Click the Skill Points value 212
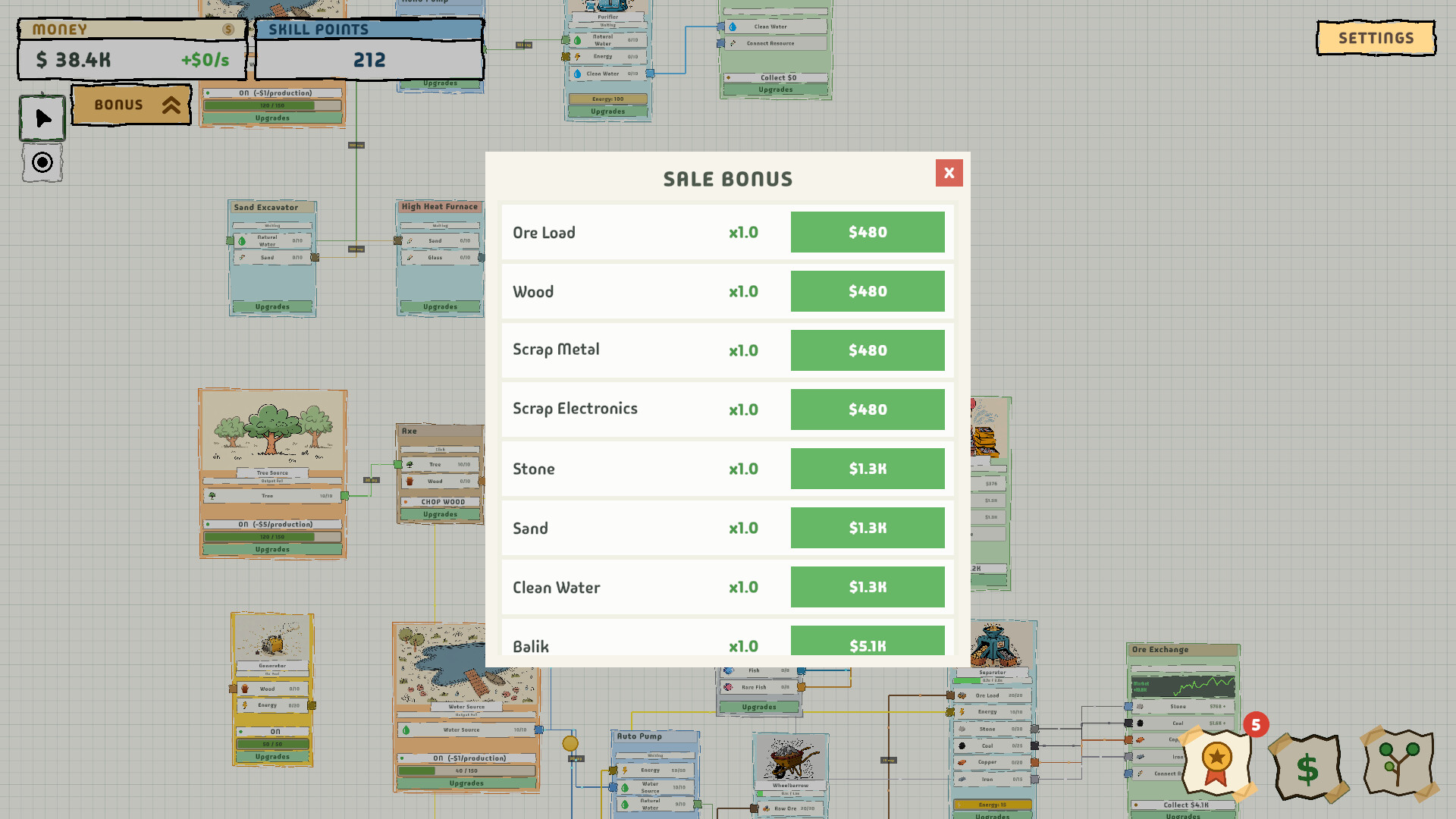 click(x=369, y=60)
